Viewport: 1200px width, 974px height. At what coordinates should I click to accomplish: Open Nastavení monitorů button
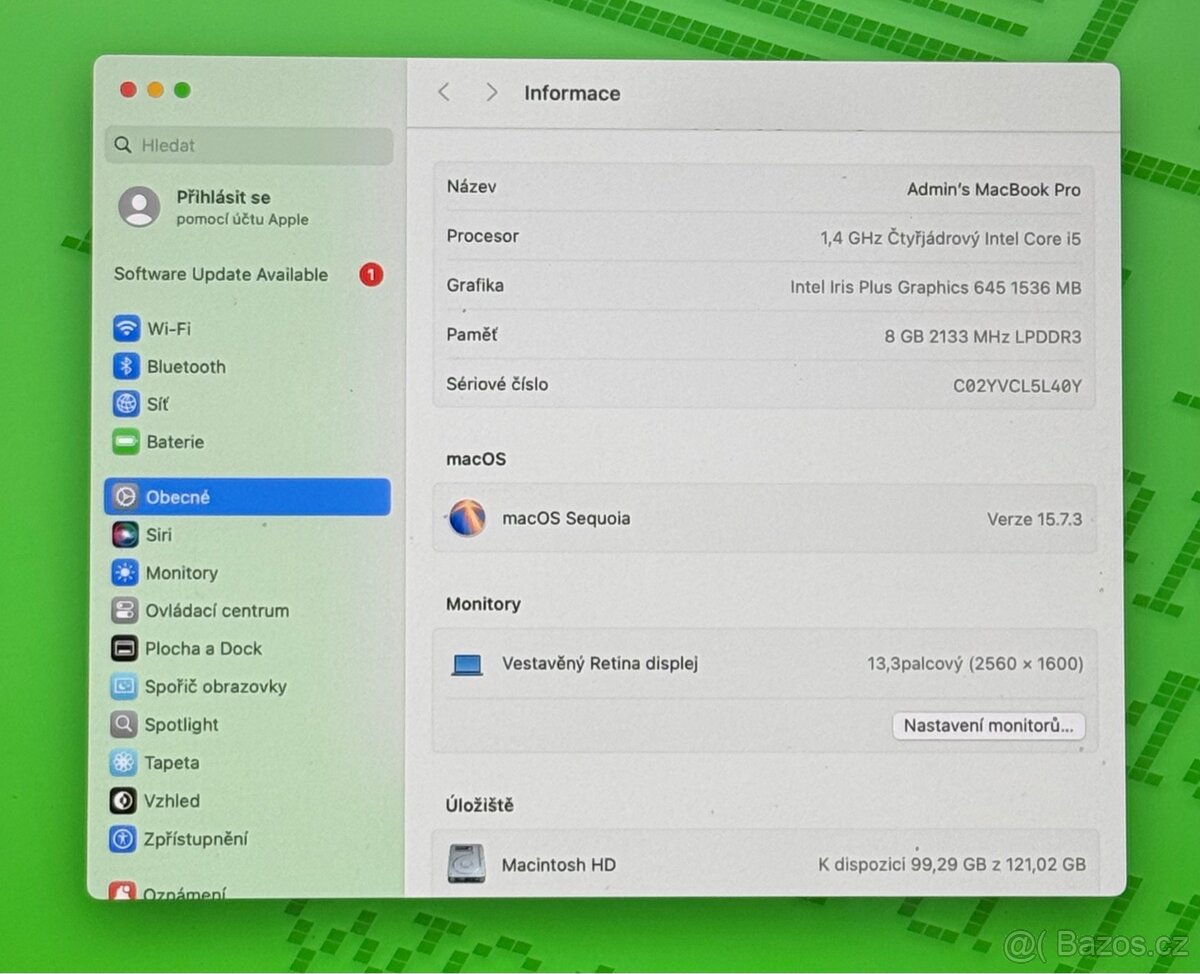tap(988, 726)
